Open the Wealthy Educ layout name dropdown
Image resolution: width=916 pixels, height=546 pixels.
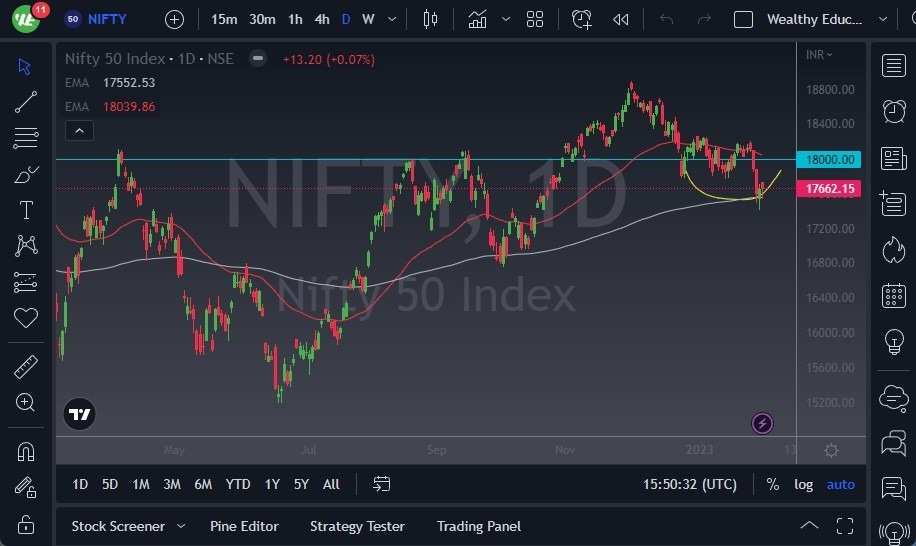tap(827, 19)
